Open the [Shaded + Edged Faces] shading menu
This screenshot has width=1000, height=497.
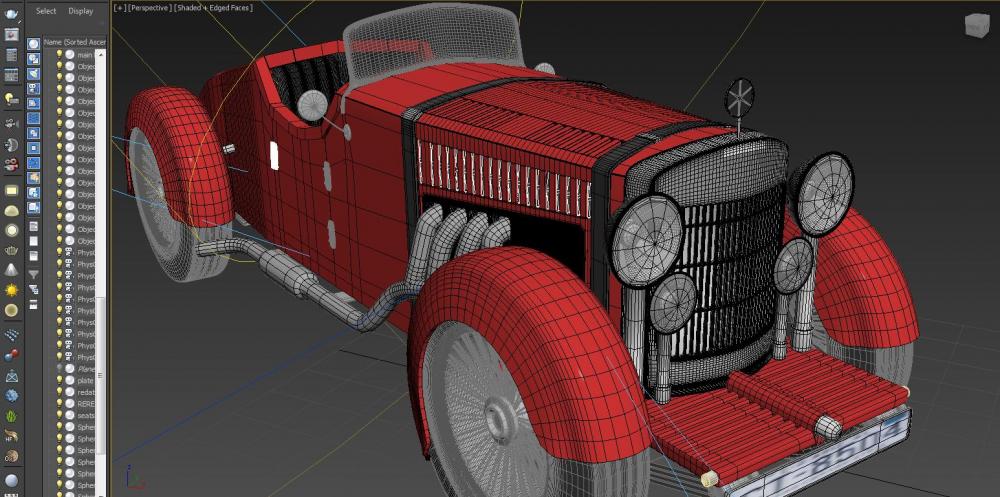214,8
